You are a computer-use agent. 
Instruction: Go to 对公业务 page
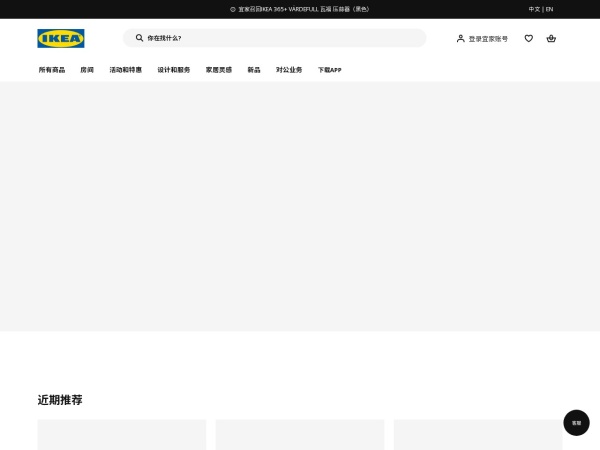(x=289, y=70)
